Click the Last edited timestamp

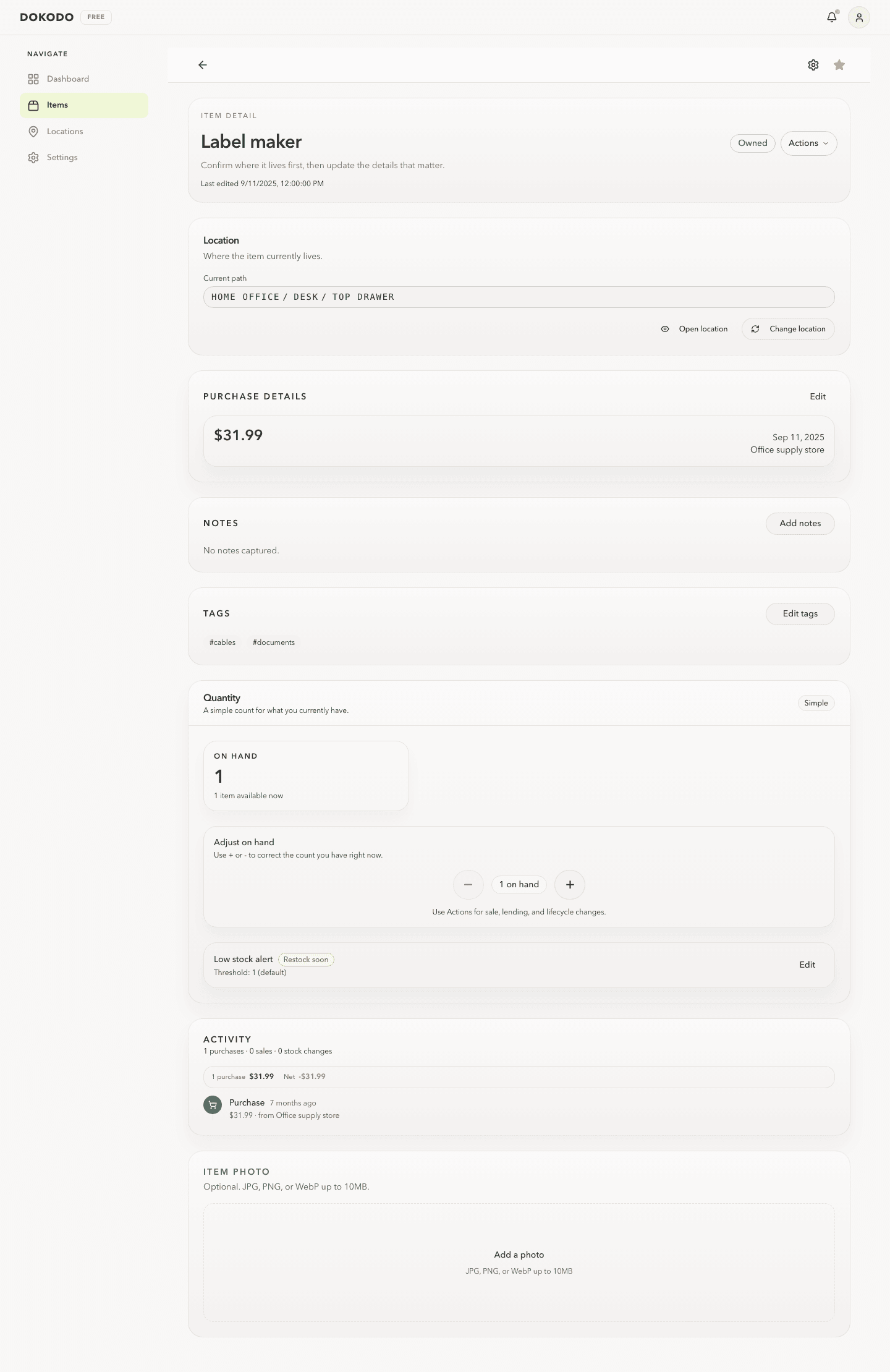pos(262,184)
